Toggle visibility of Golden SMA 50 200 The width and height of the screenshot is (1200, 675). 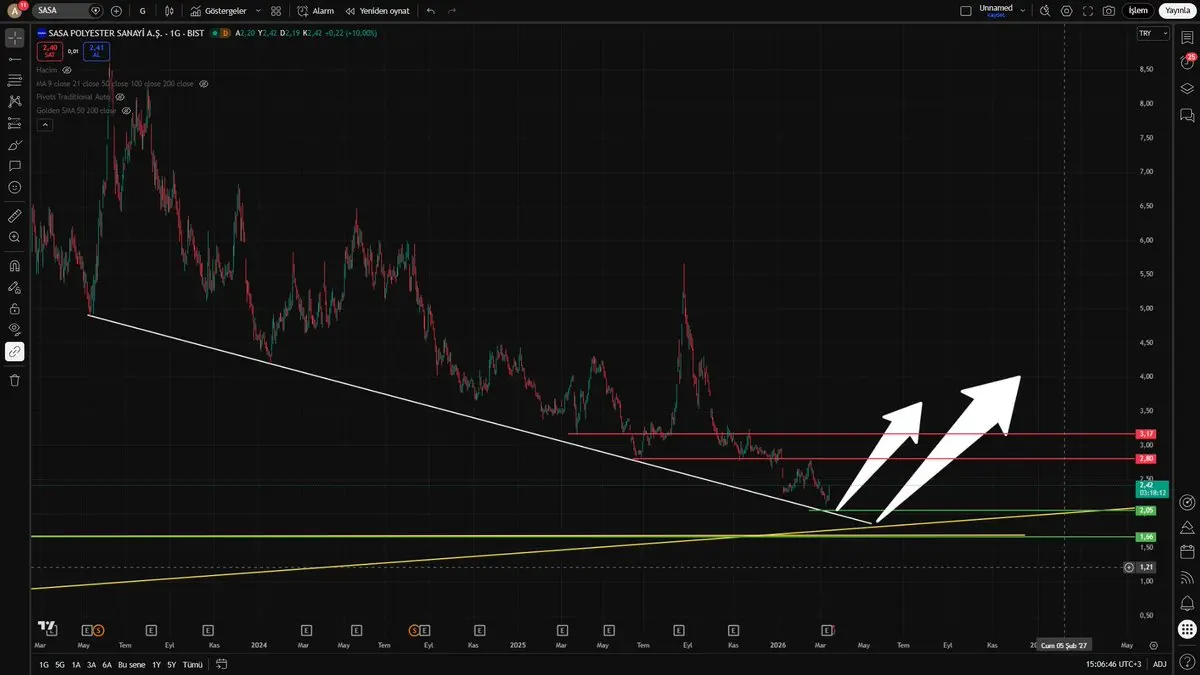coord(127,110)
